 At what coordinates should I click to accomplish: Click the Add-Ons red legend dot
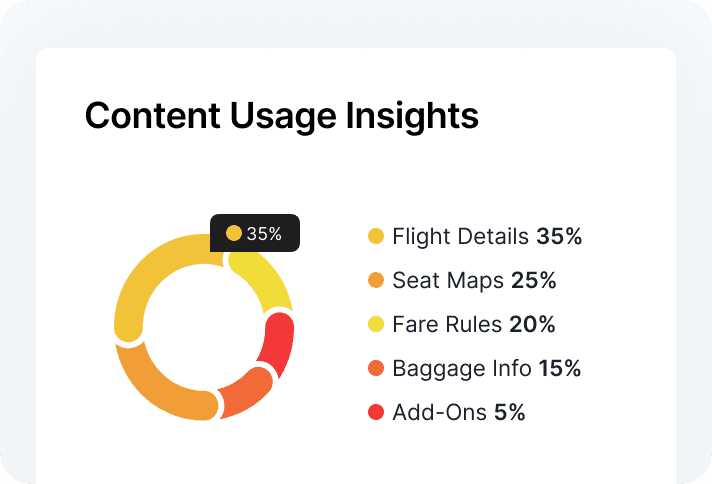pos(376,412)
